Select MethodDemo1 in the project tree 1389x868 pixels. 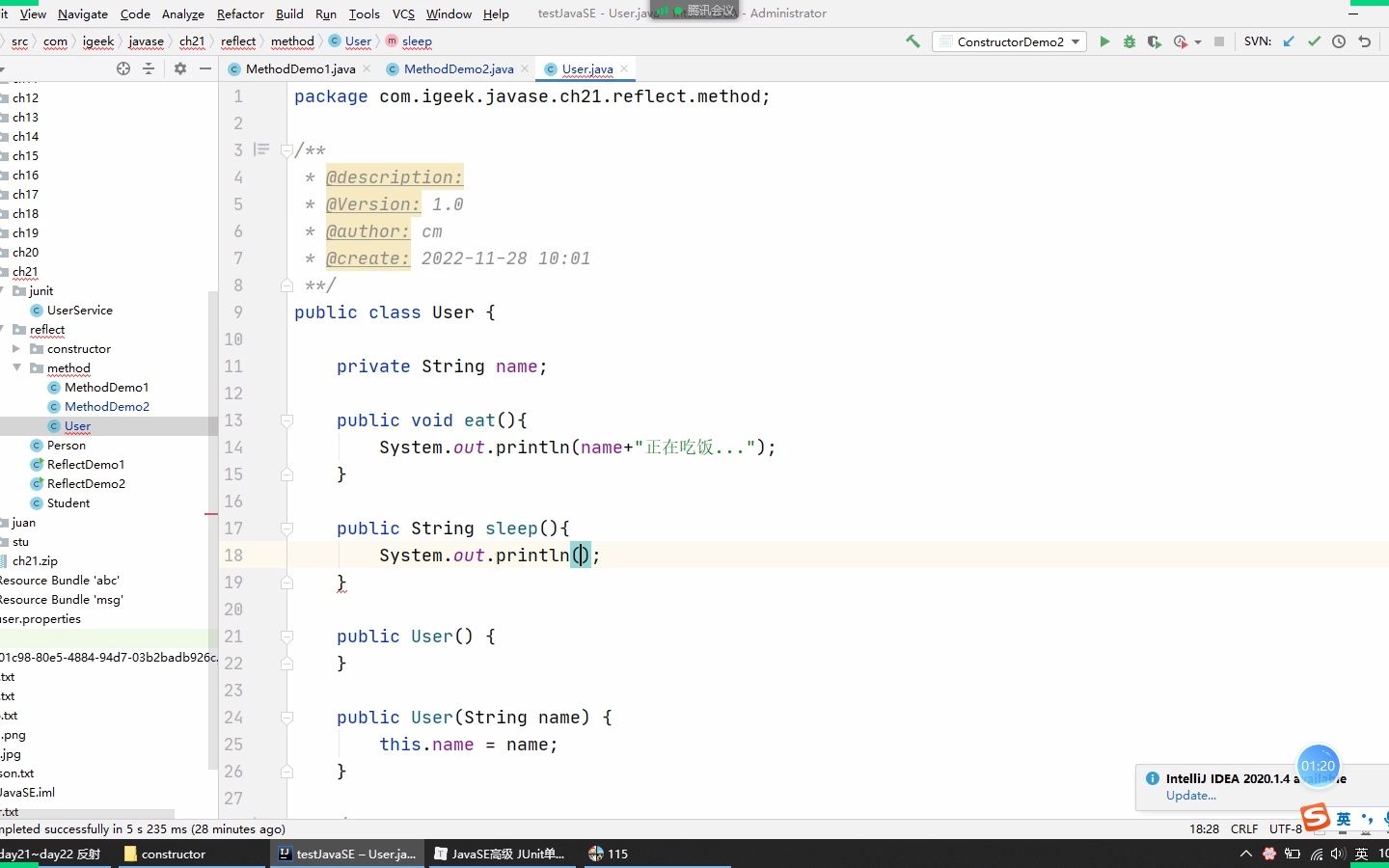[106, 387]
